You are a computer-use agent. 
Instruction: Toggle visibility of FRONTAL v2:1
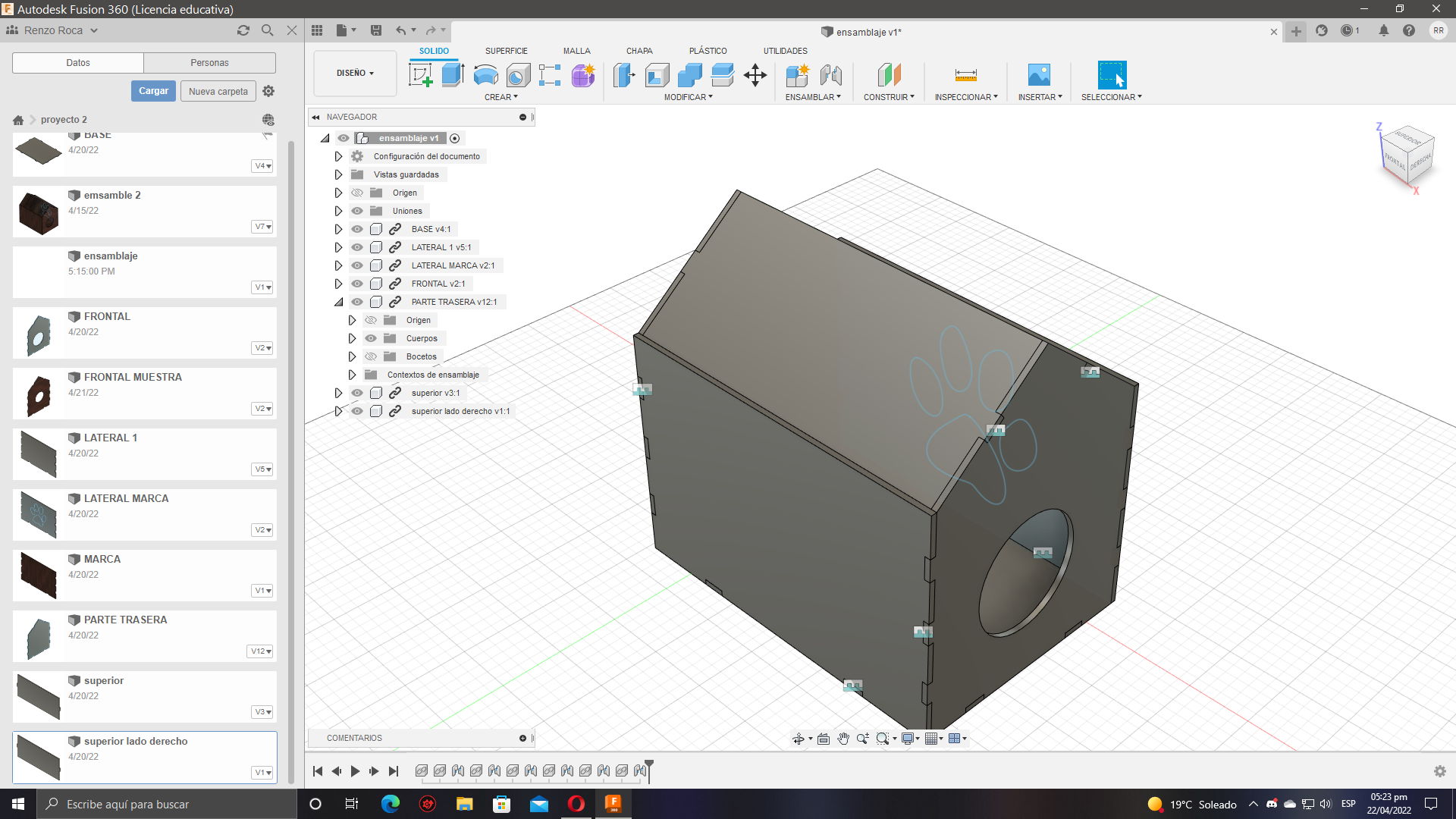point(357,284)
